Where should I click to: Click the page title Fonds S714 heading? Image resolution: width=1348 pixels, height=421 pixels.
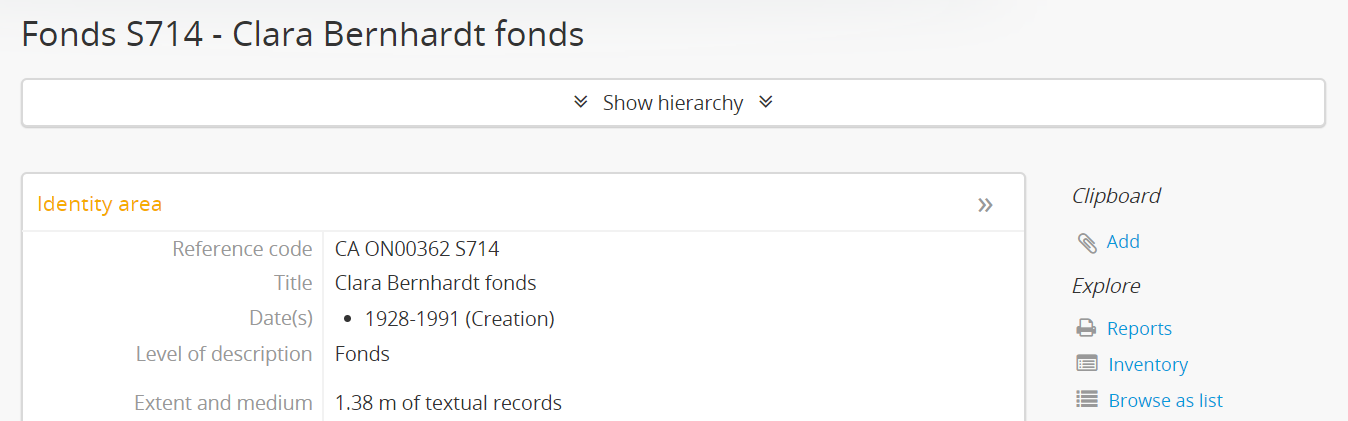(x=302, y=35)
